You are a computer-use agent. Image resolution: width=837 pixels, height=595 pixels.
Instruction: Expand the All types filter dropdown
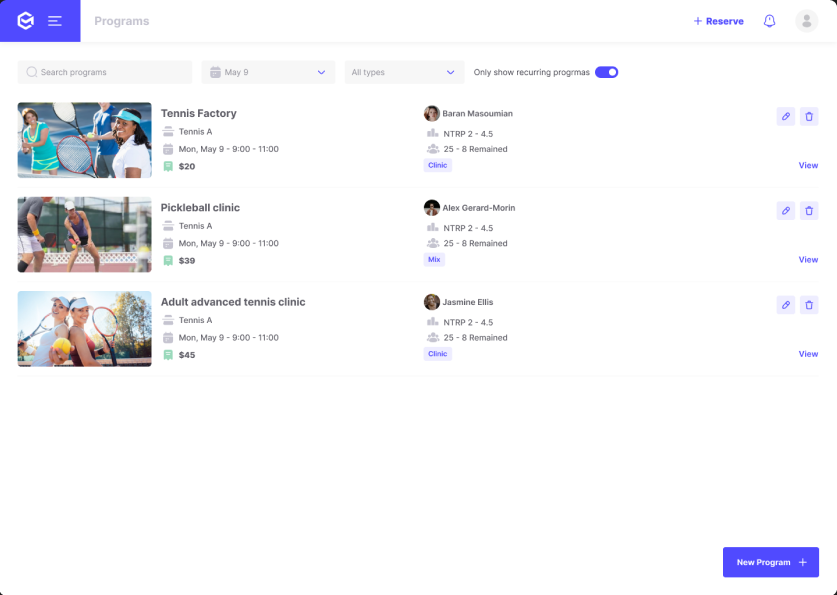pos(404,72)
